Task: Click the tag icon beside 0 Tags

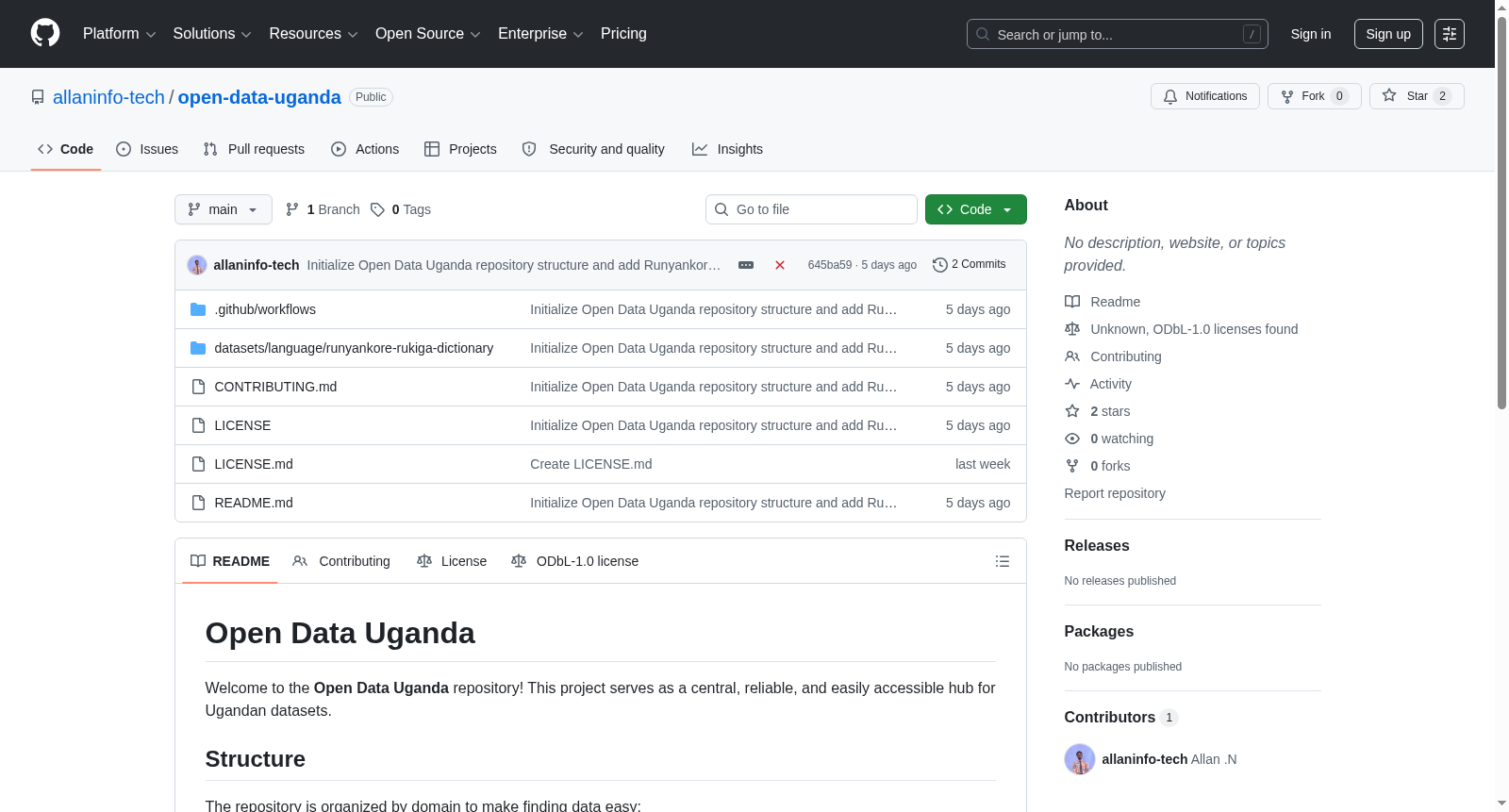Action: [377, 209]
